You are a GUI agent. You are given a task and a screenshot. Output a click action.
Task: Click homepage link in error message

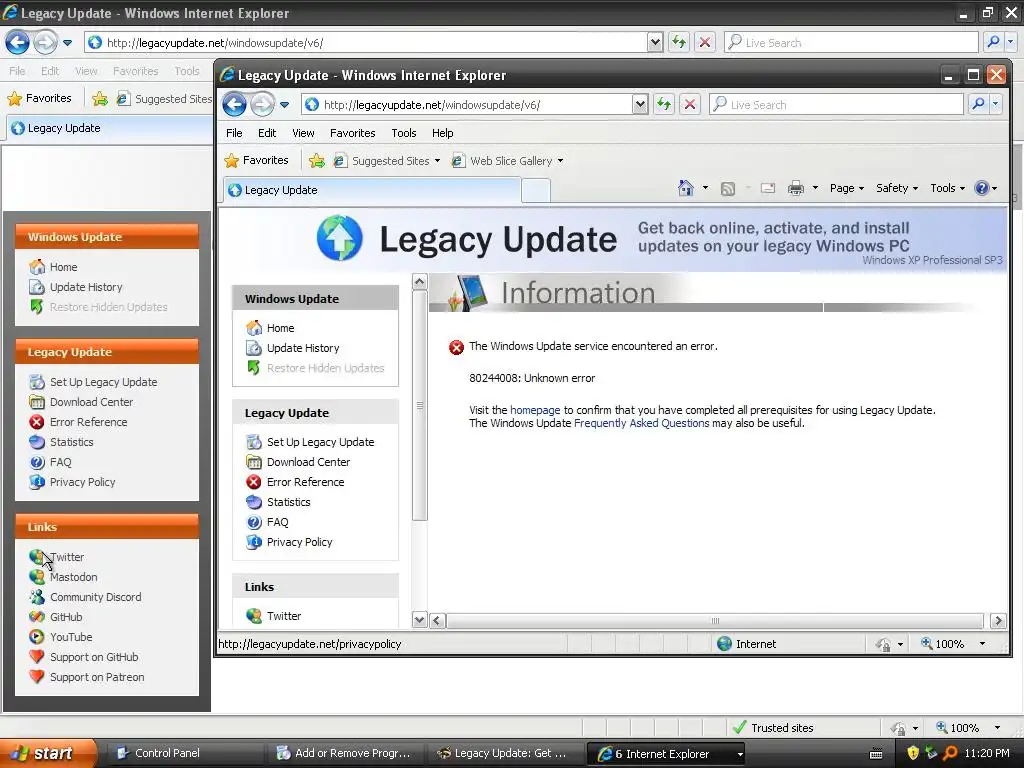click(x=535, y=410)
